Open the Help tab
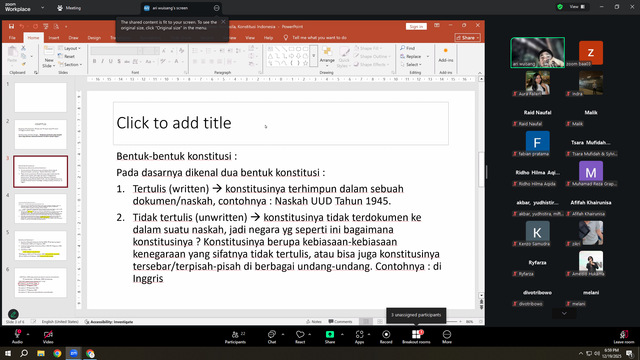This screenshot has width=640, height=360. (x=268, y=38)
